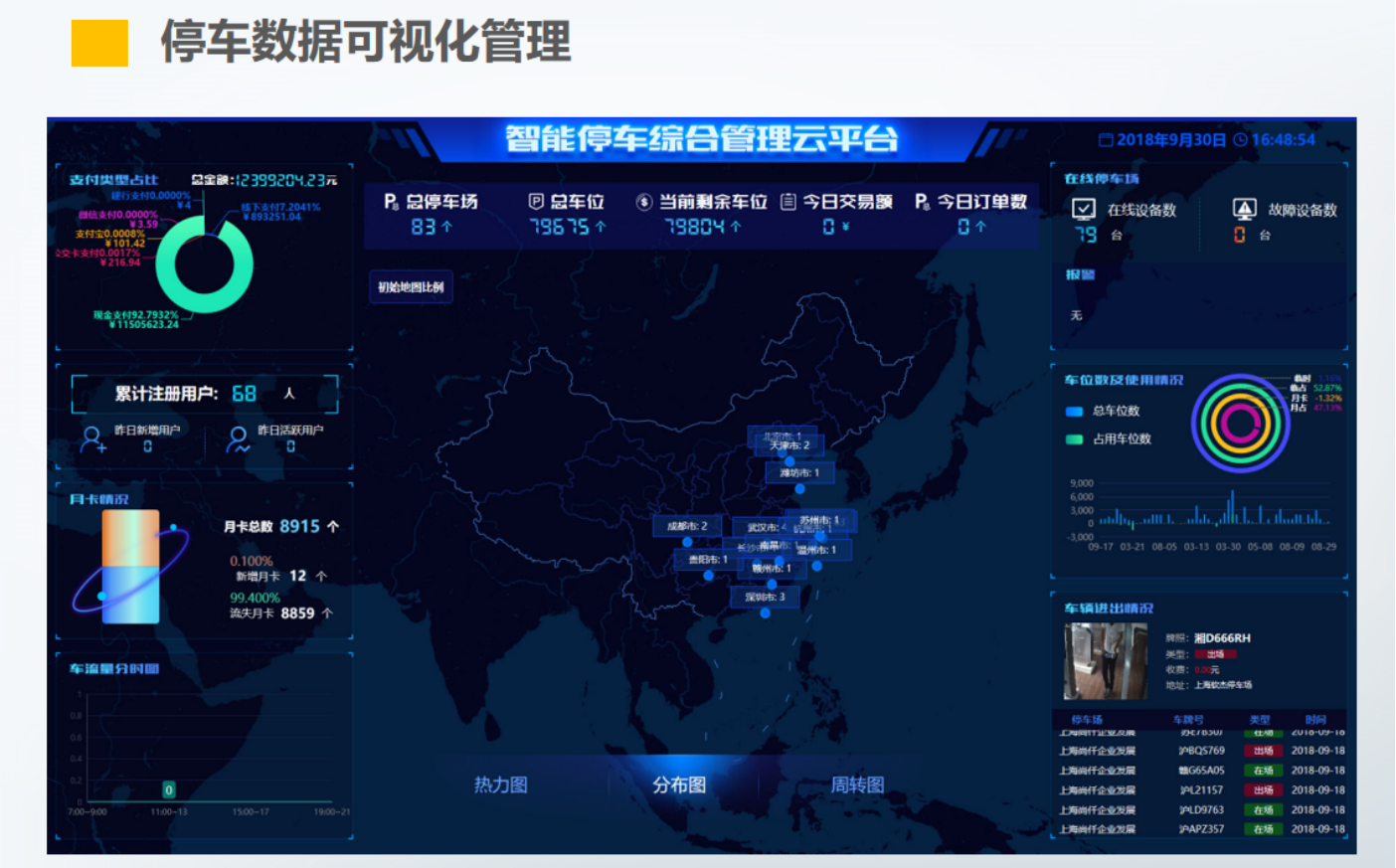1396x868 pixels.
Task: Click the 成都市: 2 map marker label
Action: pyautogui.click(x=687, y=526)
